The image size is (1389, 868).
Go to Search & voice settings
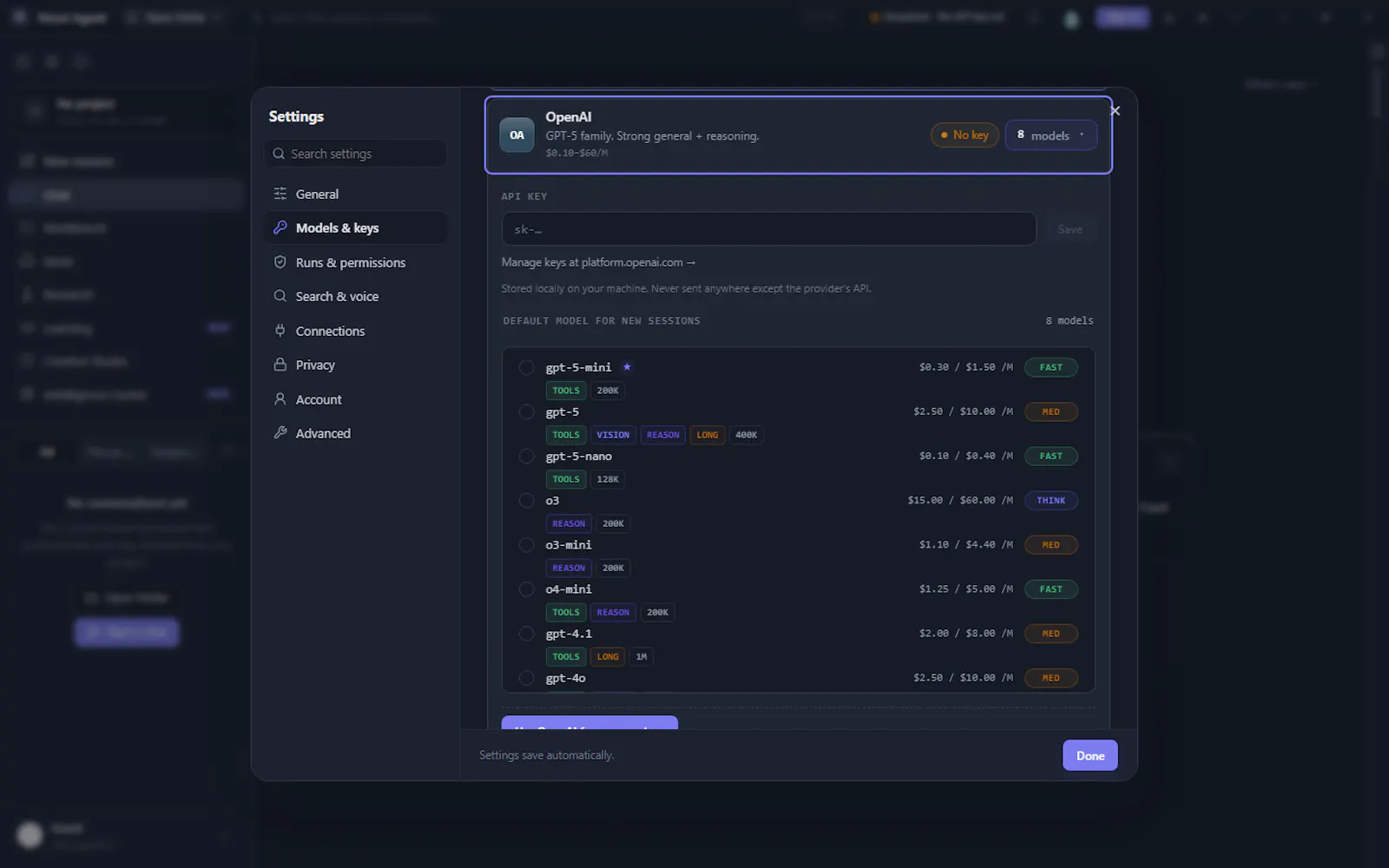click(356, 296)
